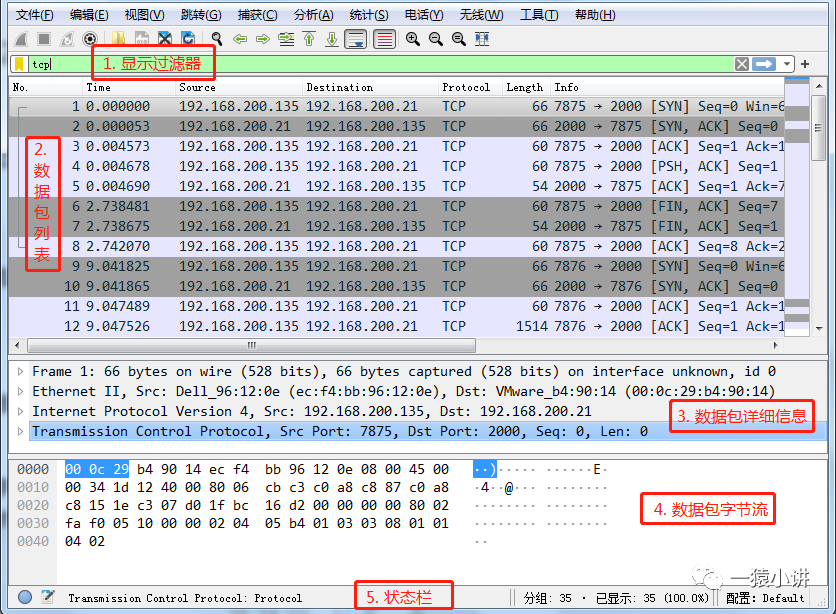836x614 pixels.
Task: Toggle auto-scroll during live capture
Action: pyautogui.click(x=356, y=39)
